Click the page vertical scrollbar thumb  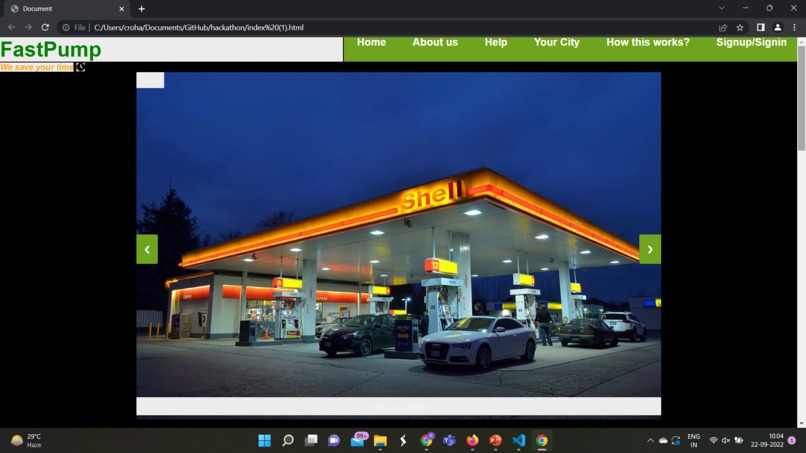click(x=801, y=99)
